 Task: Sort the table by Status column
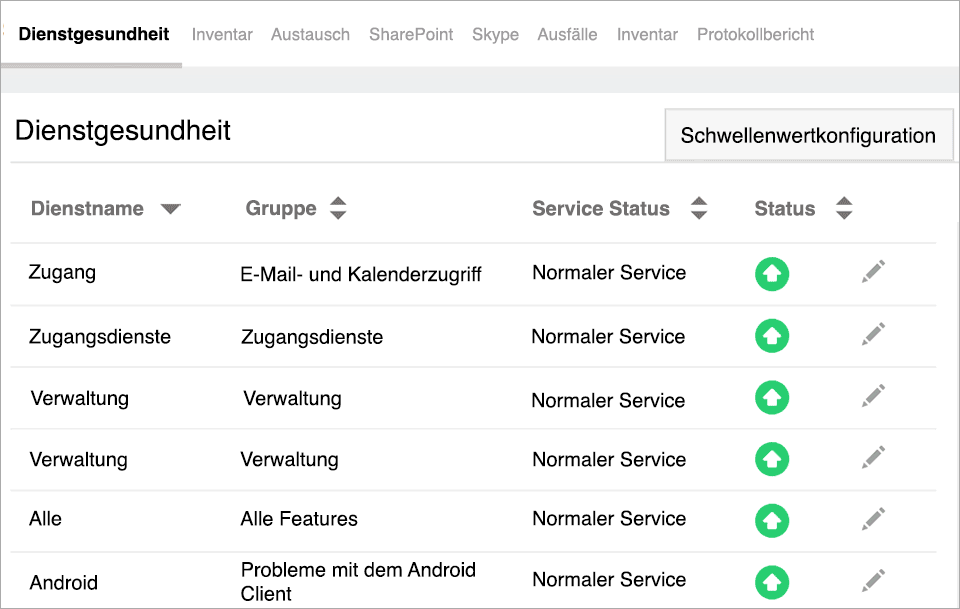(844, 208)
